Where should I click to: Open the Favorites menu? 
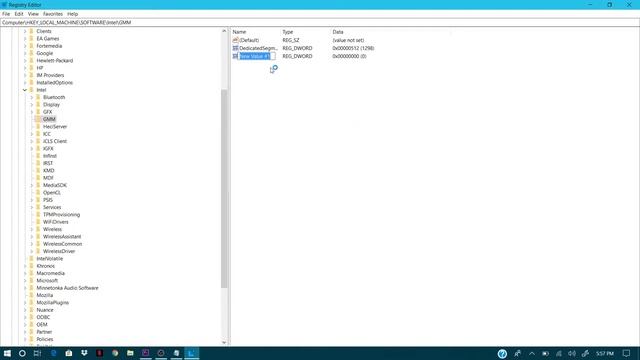(x=53, y=14)
